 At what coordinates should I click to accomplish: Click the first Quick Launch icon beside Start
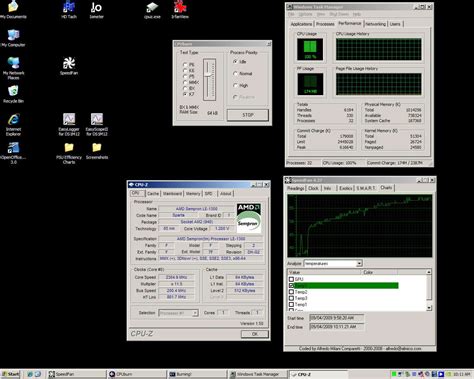pyautogui.click(x=30, y=374)
